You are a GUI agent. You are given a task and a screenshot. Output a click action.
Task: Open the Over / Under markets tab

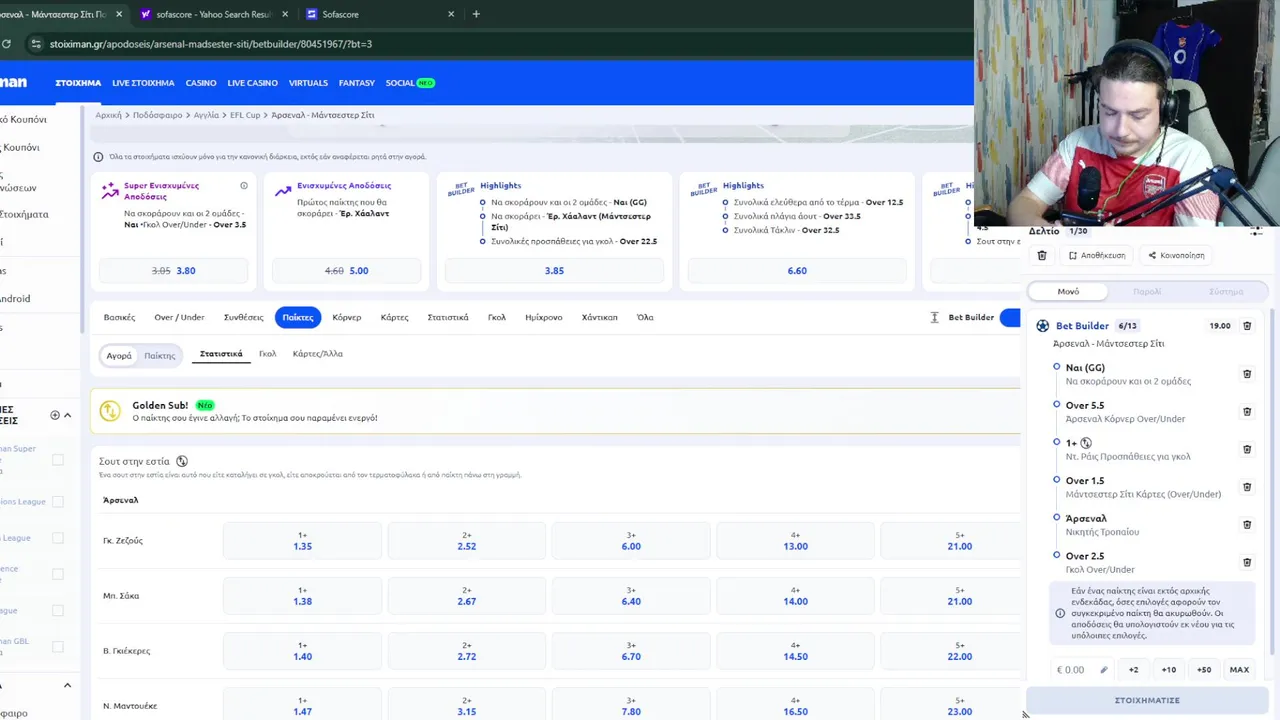[179, 318]
